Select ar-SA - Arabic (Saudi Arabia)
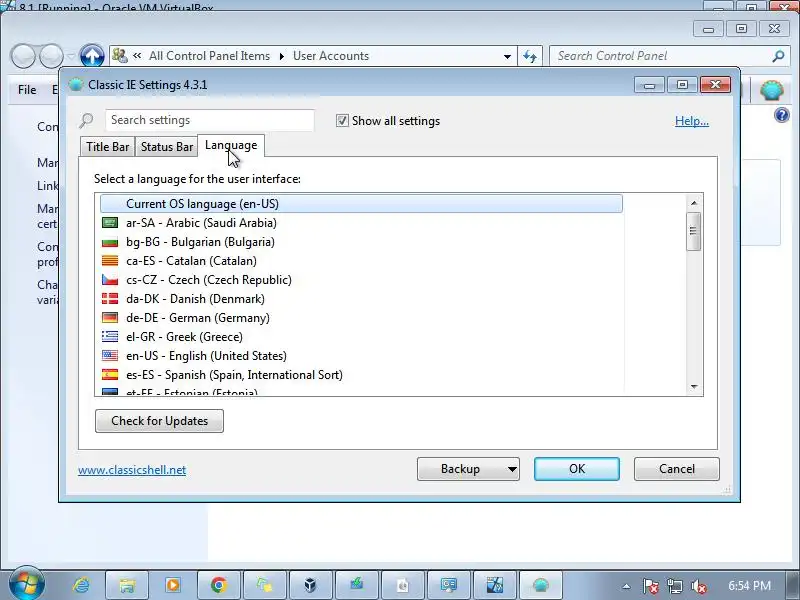 (361, 223)
